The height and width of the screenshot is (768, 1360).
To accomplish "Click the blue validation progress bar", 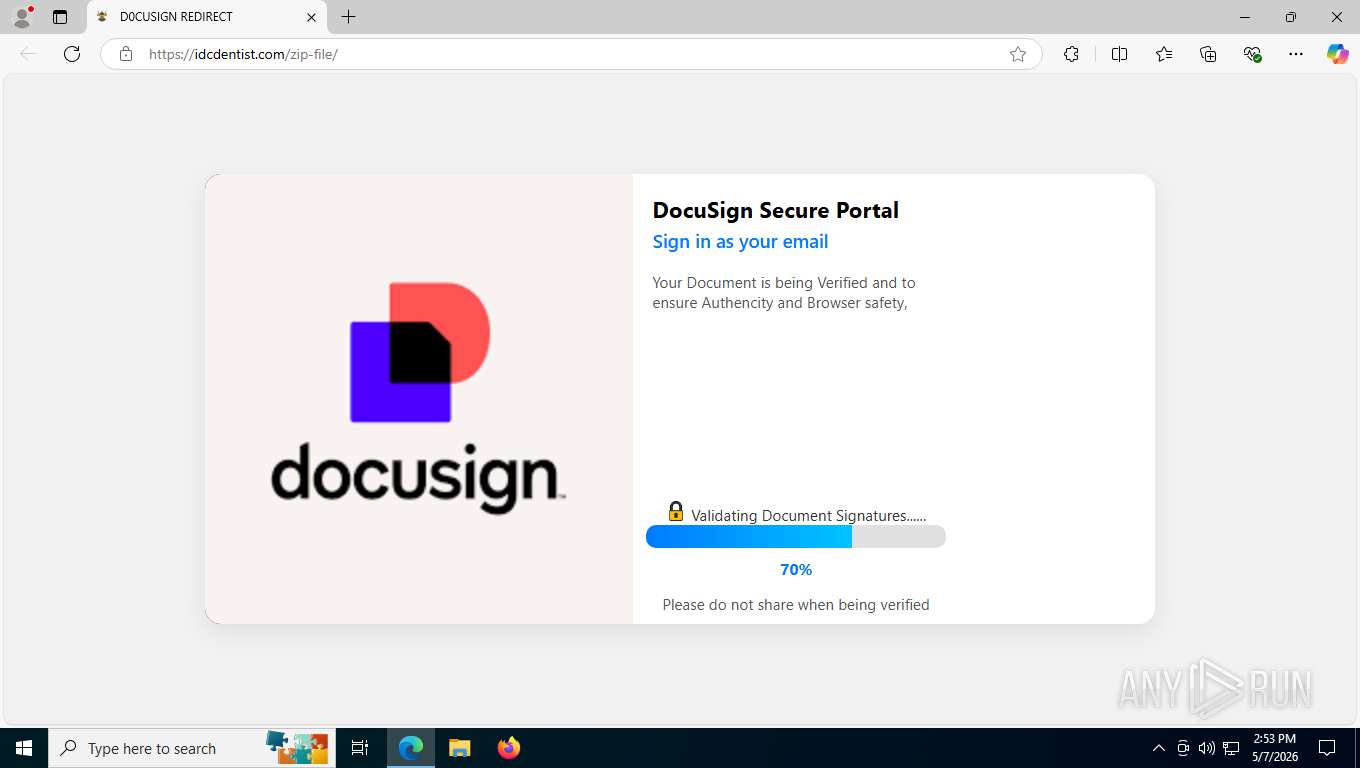I will [x=796, y=537].
